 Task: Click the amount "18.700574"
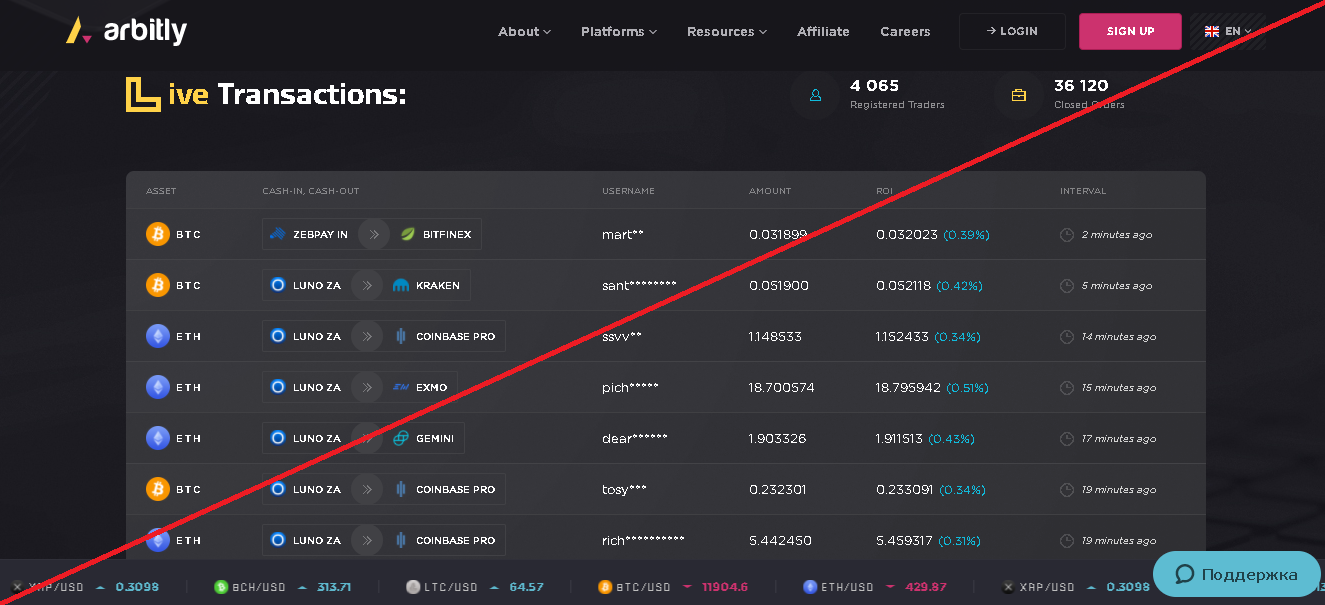coord(782,388)
